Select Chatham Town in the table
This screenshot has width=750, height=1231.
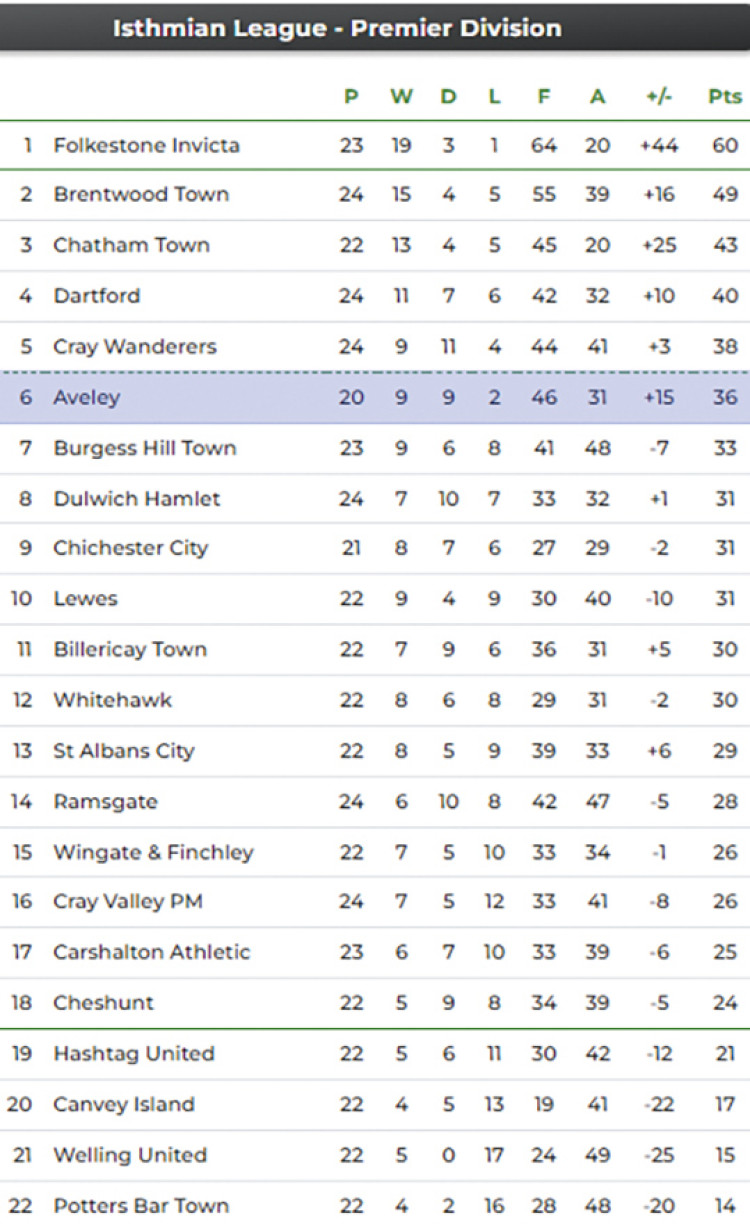131,245
